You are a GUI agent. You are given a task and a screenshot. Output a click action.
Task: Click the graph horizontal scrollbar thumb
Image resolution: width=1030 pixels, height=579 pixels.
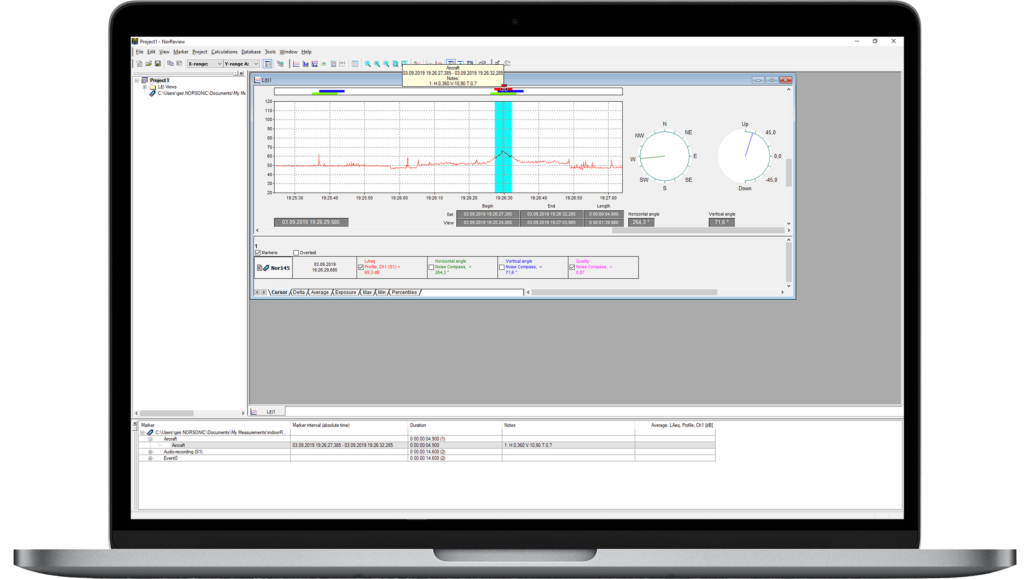[698, 231]
